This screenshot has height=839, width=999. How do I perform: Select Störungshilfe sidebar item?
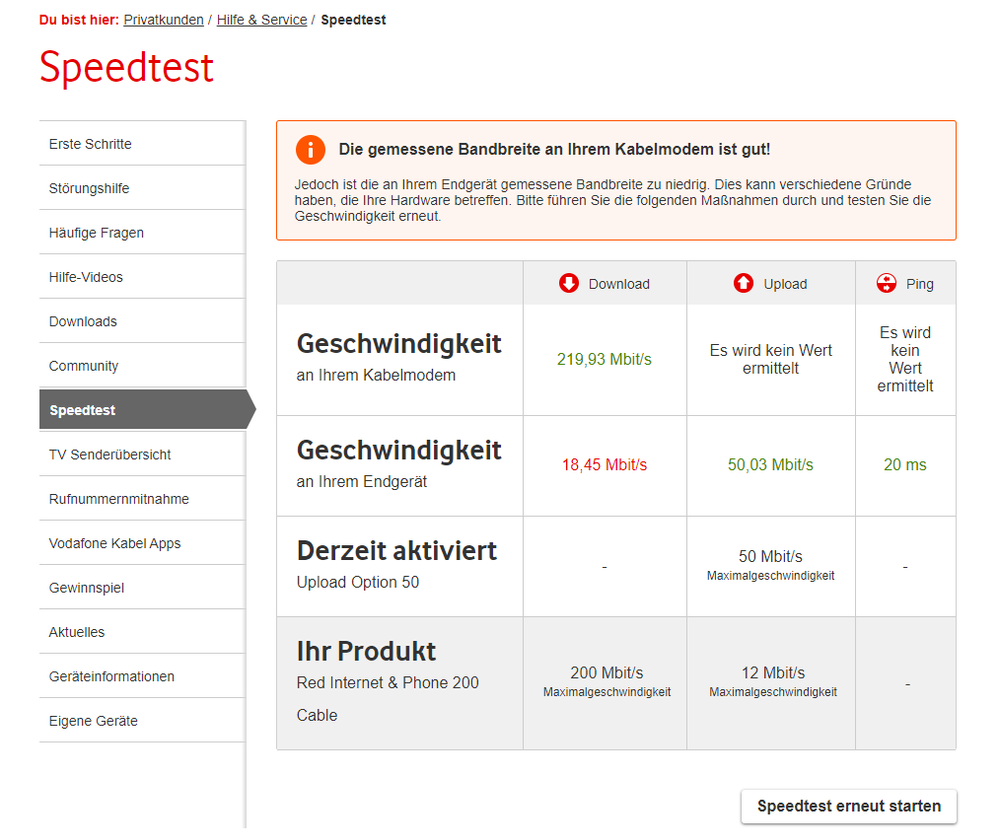click(x=89, y=188)
